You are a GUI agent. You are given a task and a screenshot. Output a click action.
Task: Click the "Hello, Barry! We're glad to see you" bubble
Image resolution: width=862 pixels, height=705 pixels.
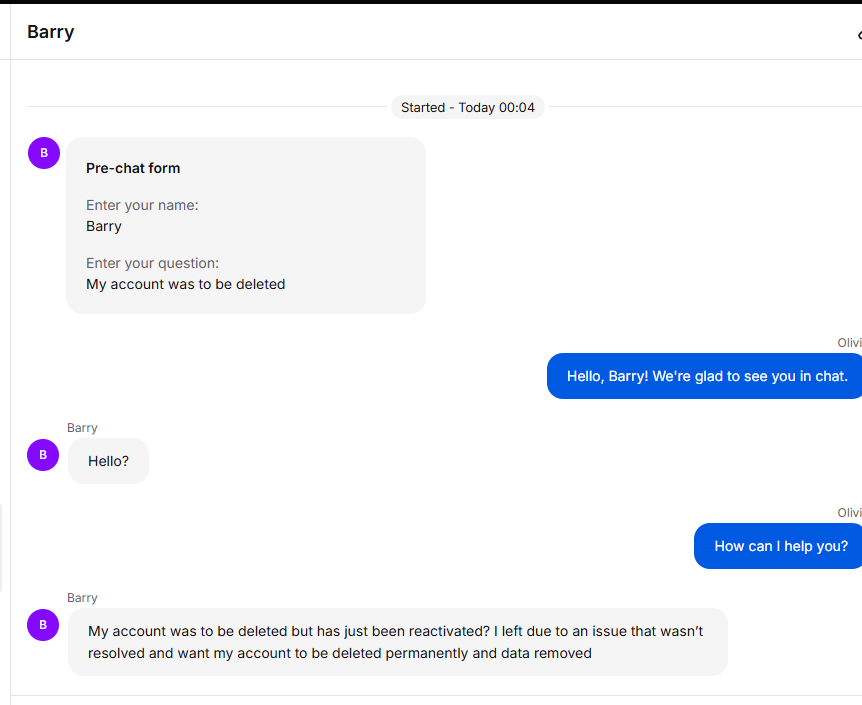click(x=704, y=376)
